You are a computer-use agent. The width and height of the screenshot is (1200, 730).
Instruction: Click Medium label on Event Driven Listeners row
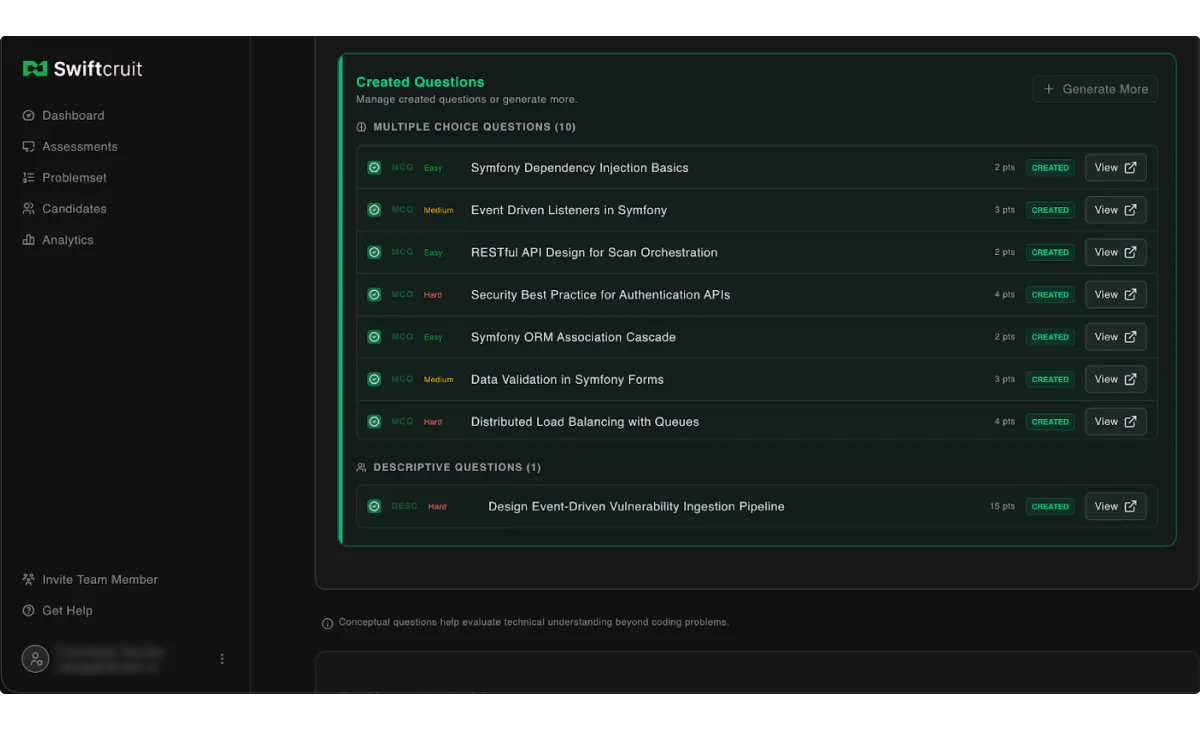pyautogui.click(x=438, y=210)
